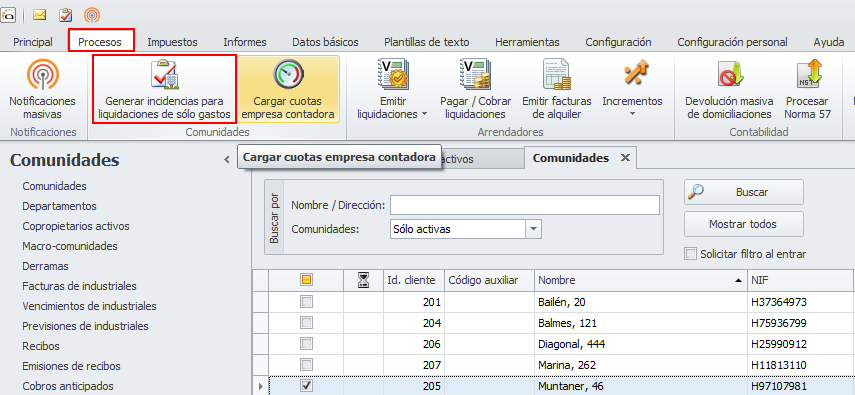The image size is (855, 395).
Task: Open Plantillas de texto tab
Action: click(427, 42)
